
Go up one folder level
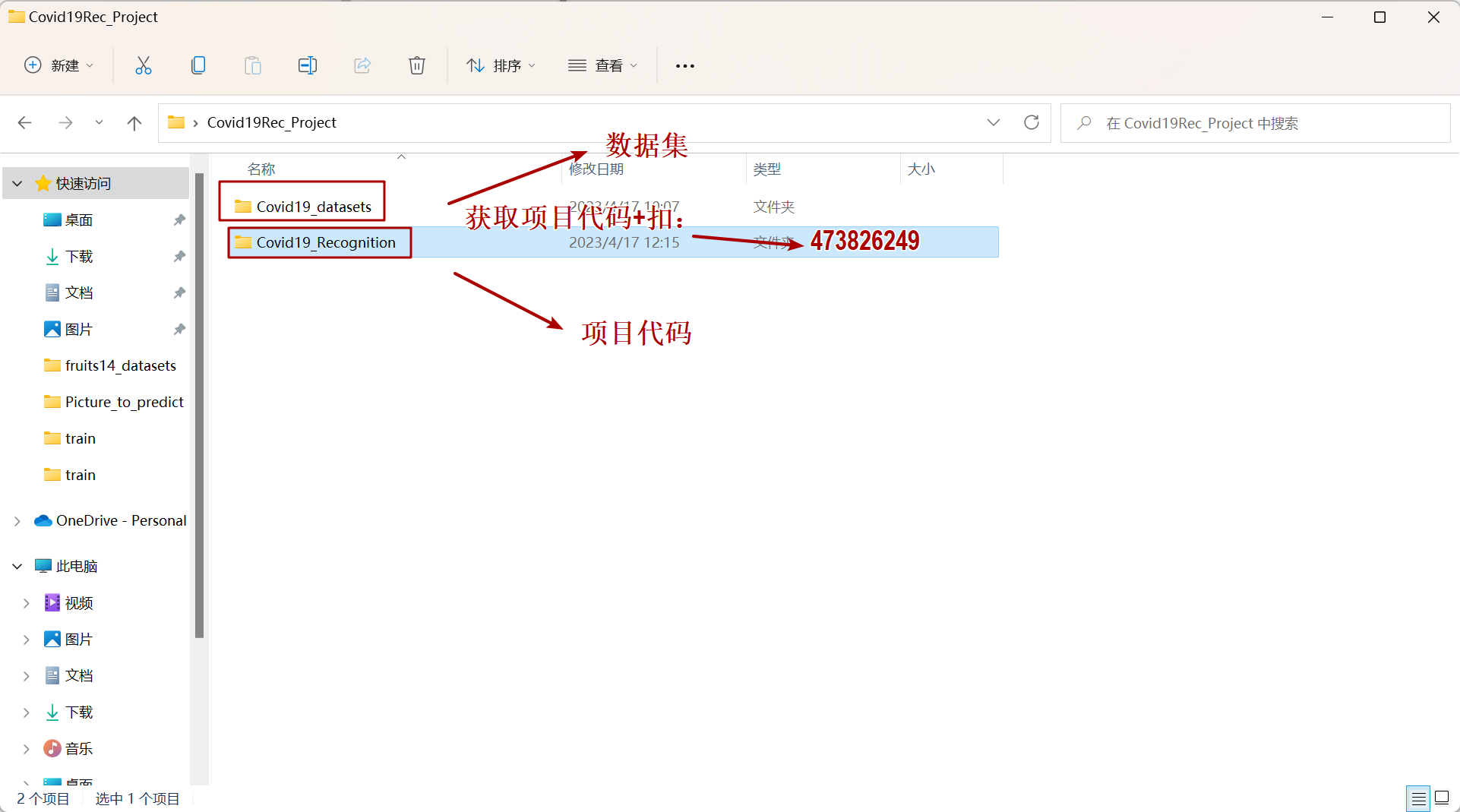(134, 122)
